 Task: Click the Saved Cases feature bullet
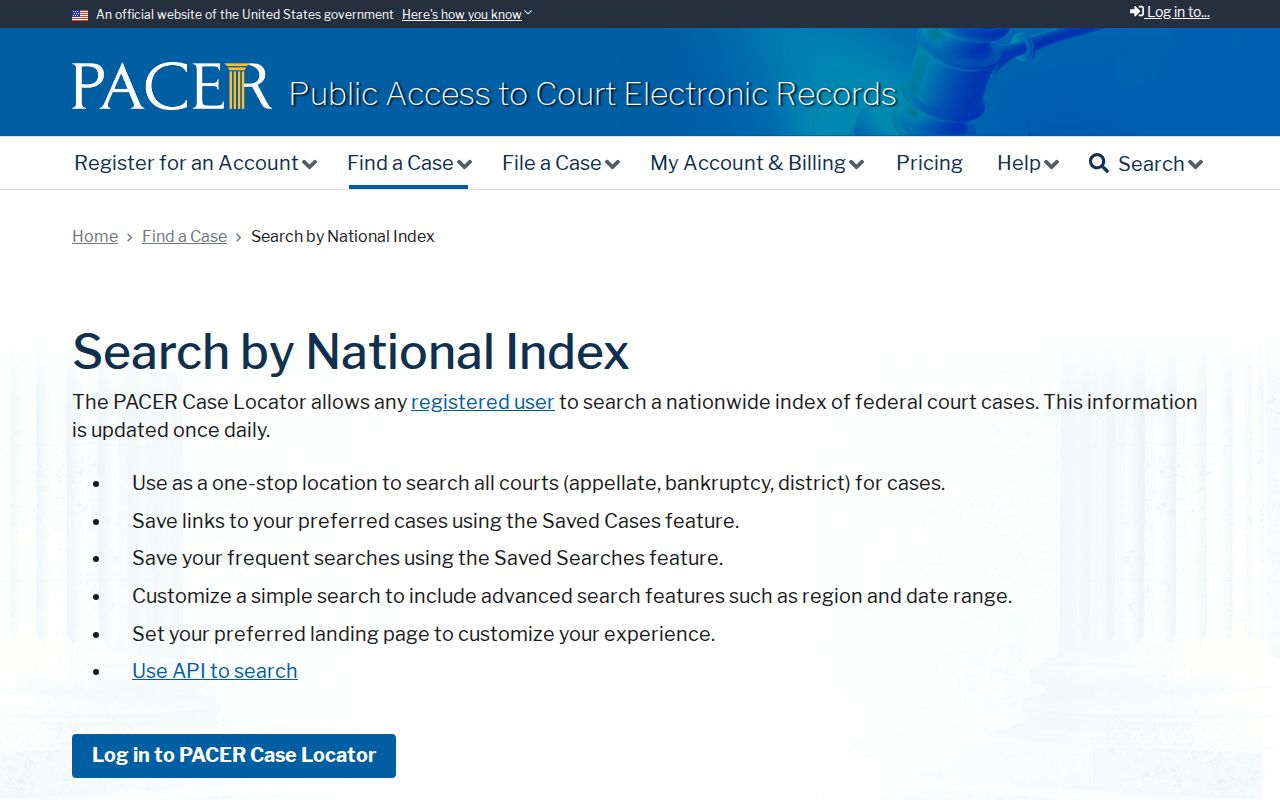point(435,521)
